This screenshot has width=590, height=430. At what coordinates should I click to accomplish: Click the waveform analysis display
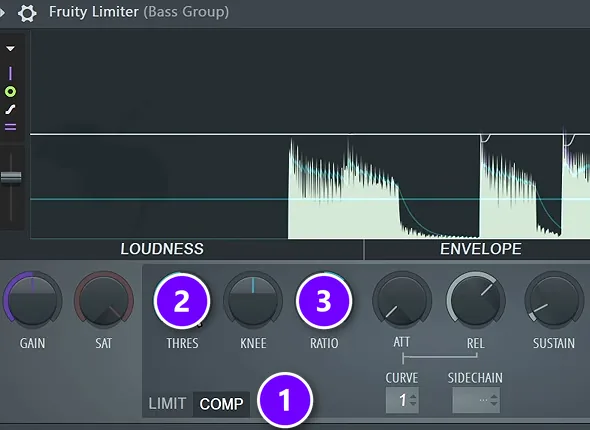310,134
